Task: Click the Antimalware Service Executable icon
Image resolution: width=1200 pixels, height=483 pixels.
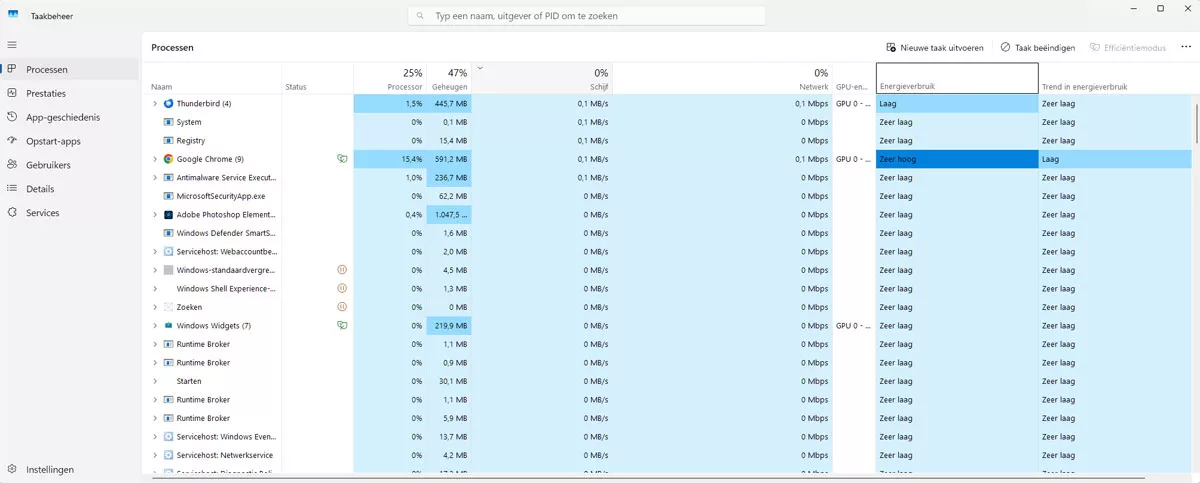Action: (x=168, y=178)
